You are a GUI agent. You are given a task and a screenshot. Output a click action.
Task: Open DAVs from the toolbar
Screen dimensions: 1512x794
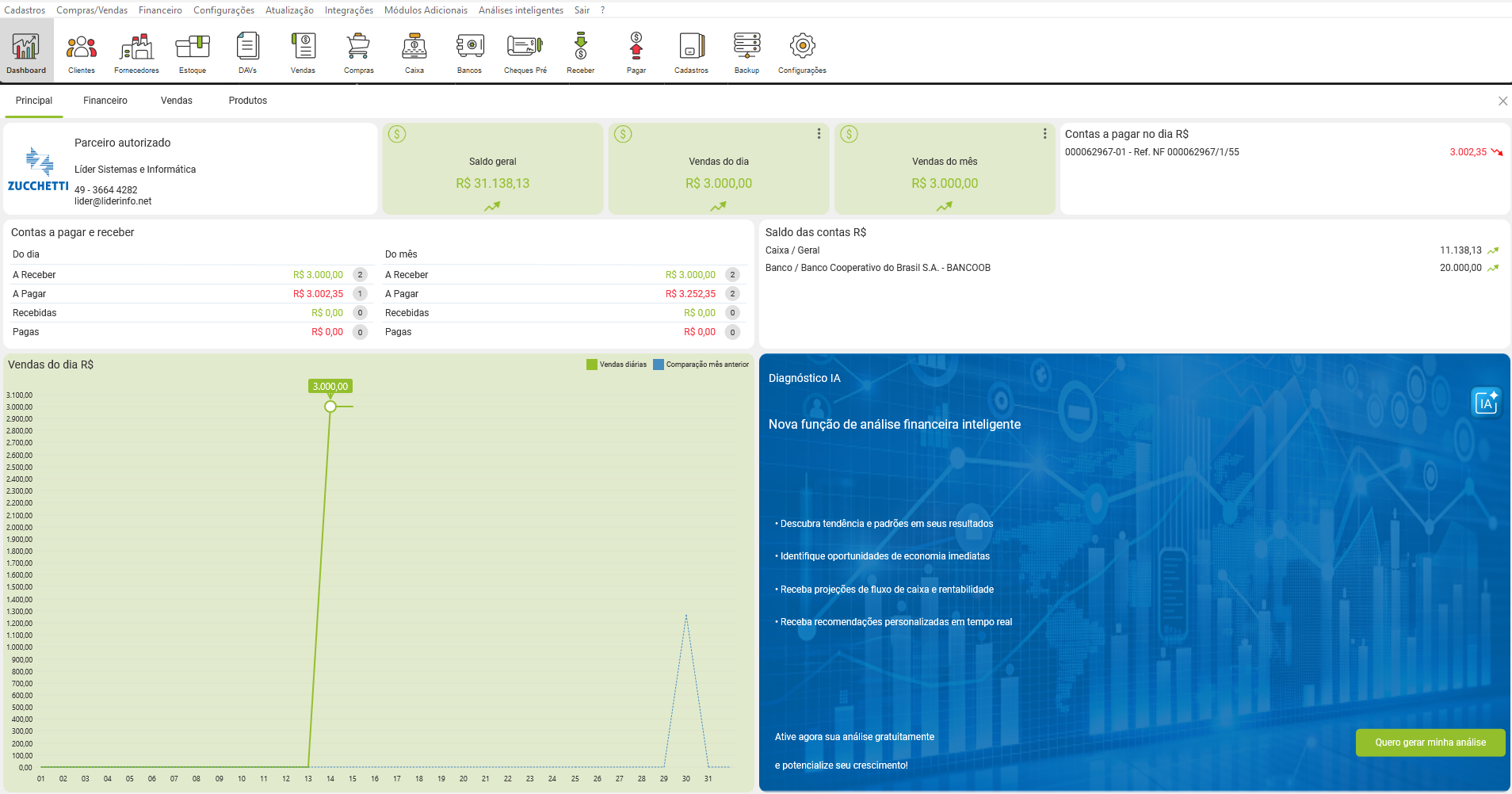(248, 52)
